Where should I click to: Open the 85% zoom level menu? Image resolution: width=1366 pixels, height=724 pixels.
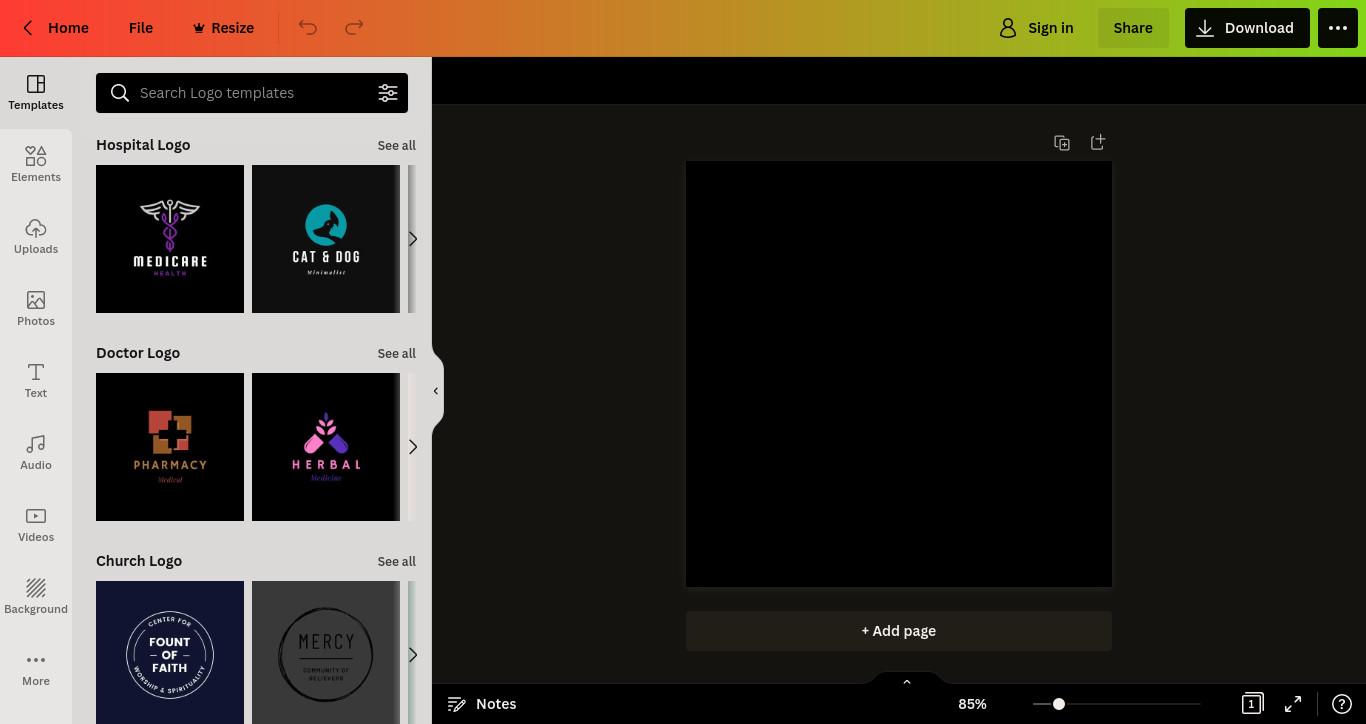click(972, 704)
